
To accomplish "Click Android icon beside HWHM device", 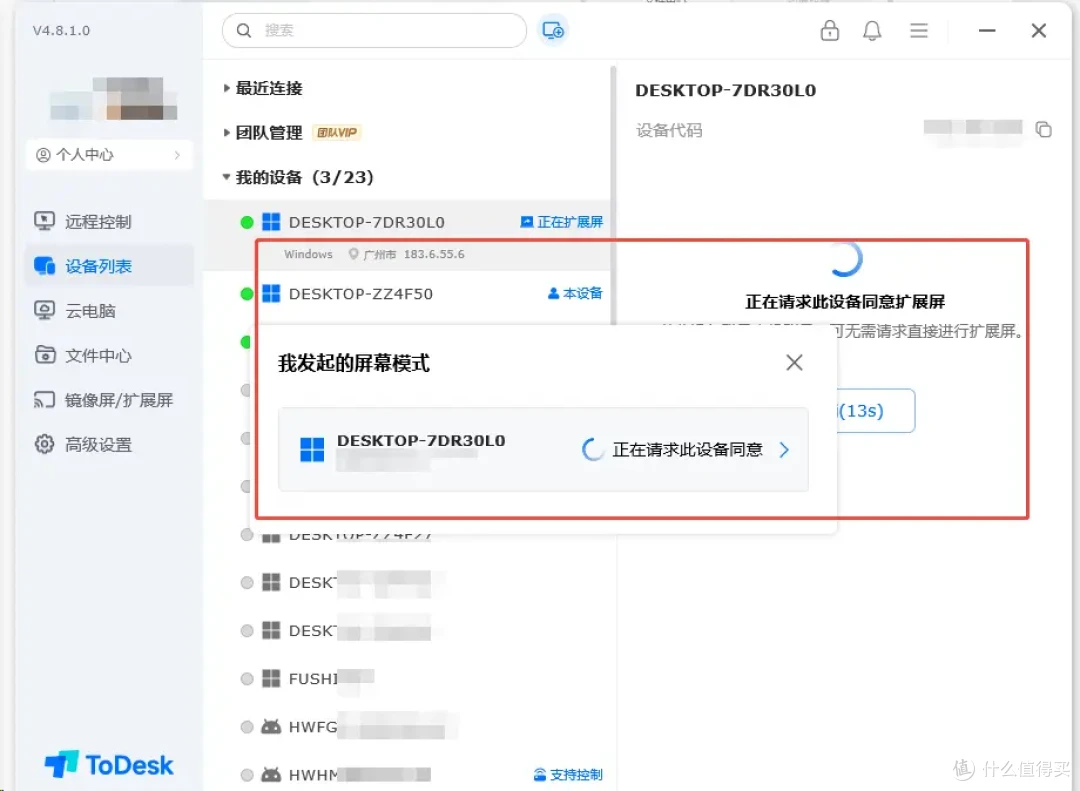I will coord(271,774).
